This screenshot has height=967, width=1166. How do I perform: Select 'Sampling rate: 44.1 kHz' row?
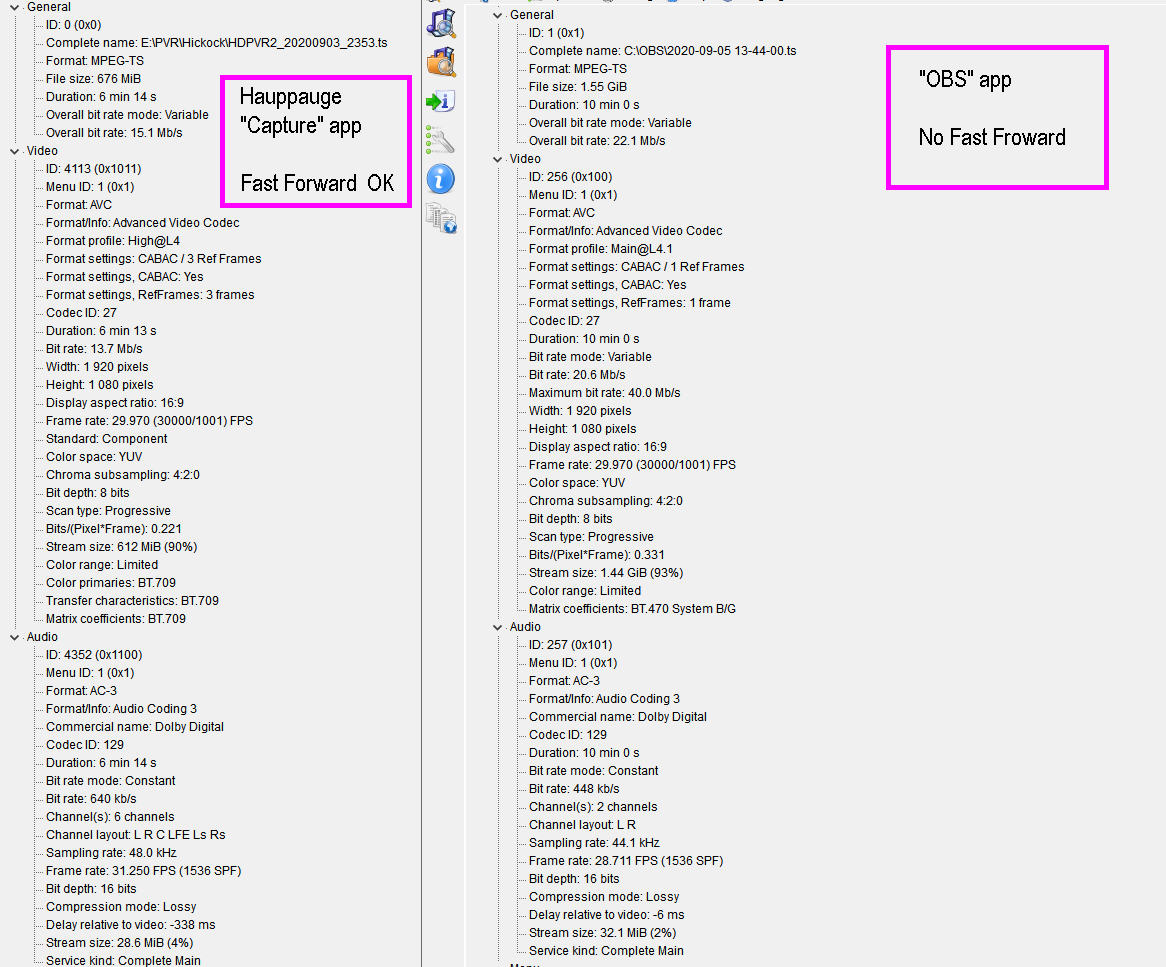[594, 843]
